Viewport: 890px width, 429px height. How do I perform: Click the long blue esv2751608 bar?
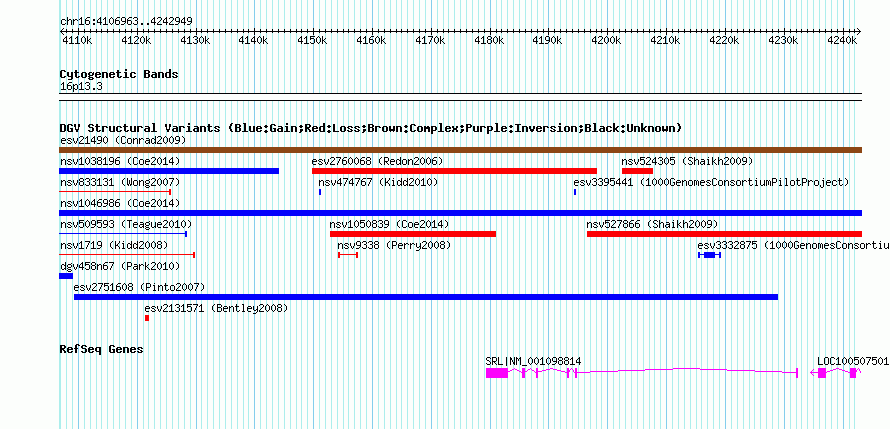coord(426,297)
